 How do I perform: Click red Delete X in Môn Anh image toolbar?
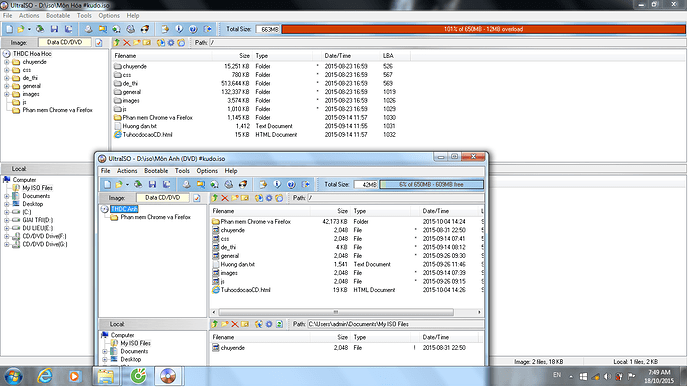(225, 198)
